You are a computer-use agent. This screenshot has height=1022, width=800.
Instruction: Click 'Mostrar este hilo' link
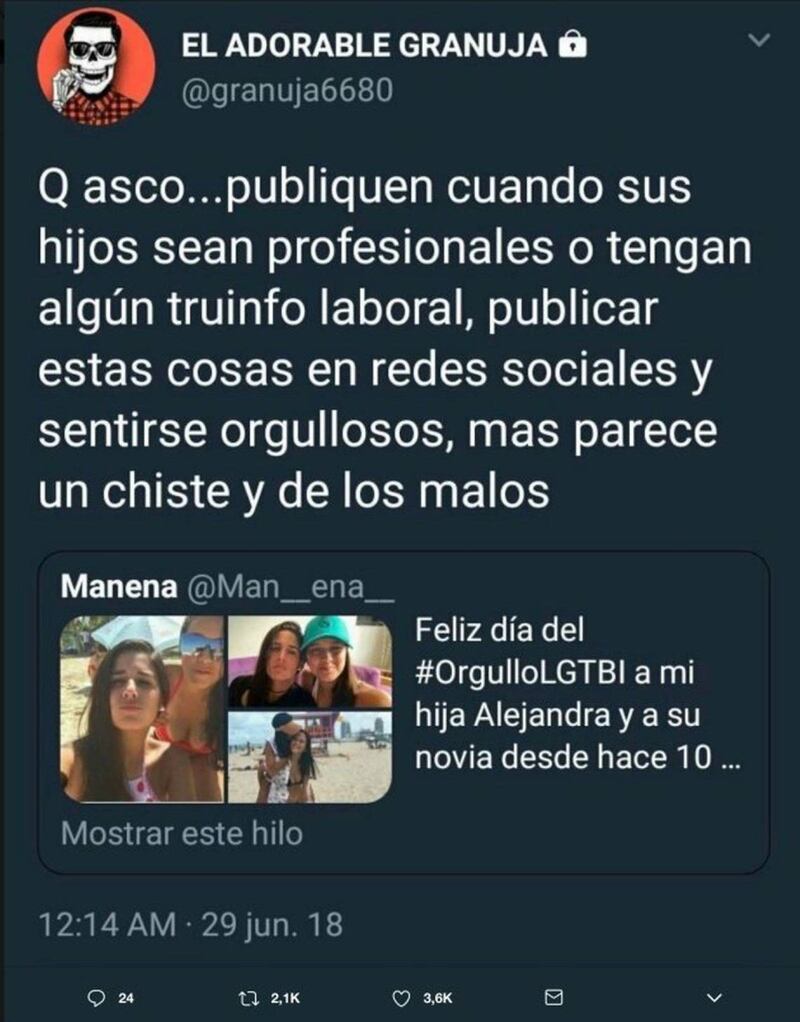(182, 833)
